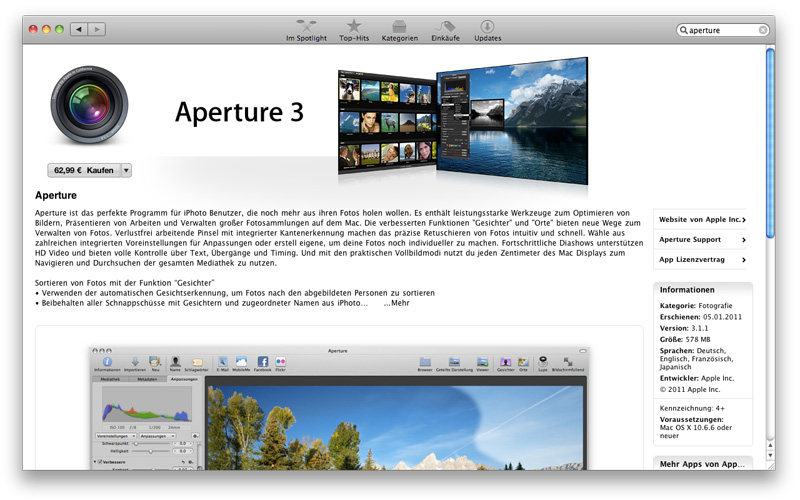Click the Größe: 578 MB text

(685, 339)
